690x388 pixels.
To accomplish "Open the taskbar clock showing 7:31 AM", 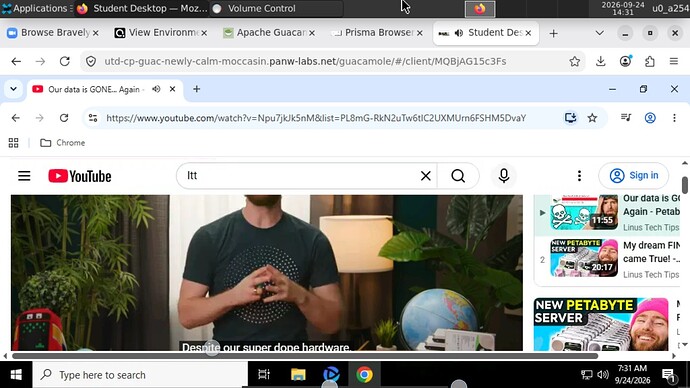I will click(632, 374).
